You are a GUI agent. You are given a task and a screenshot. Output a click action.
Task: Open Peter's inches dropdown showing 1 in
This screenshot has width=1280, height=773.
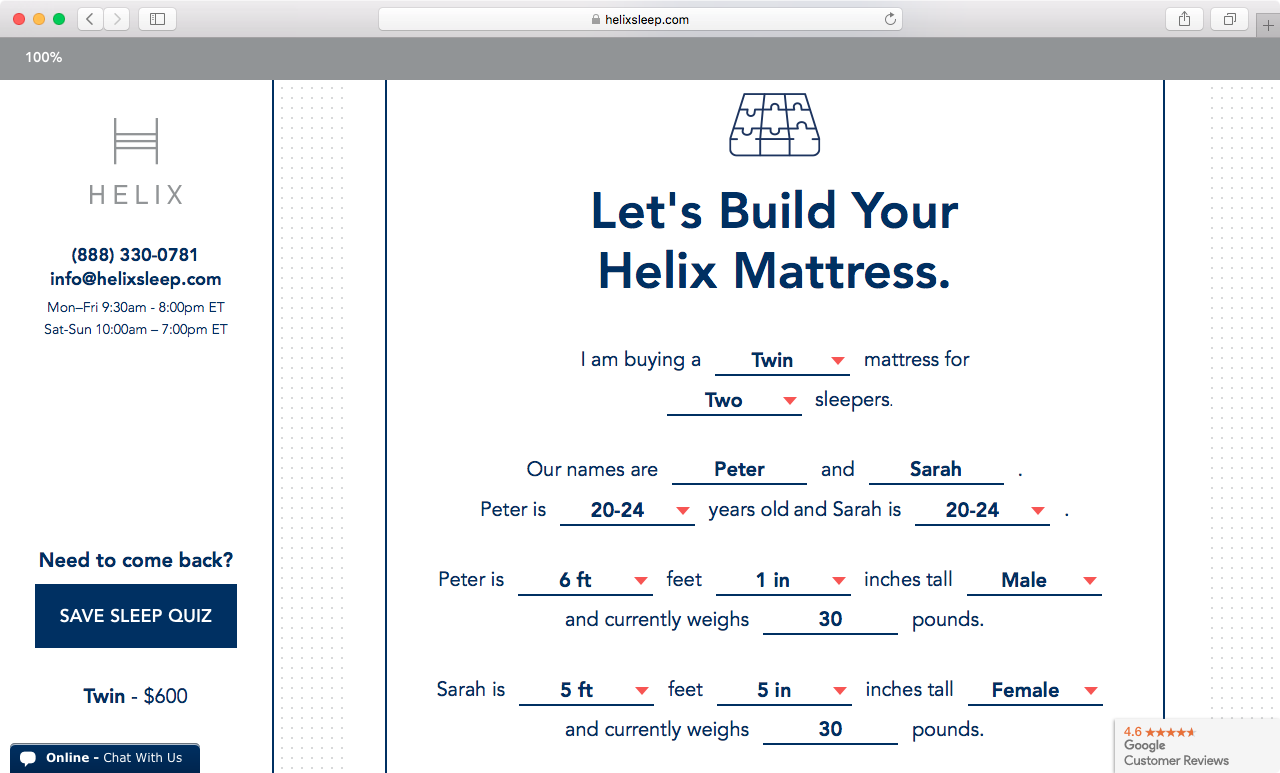[783, 581]
